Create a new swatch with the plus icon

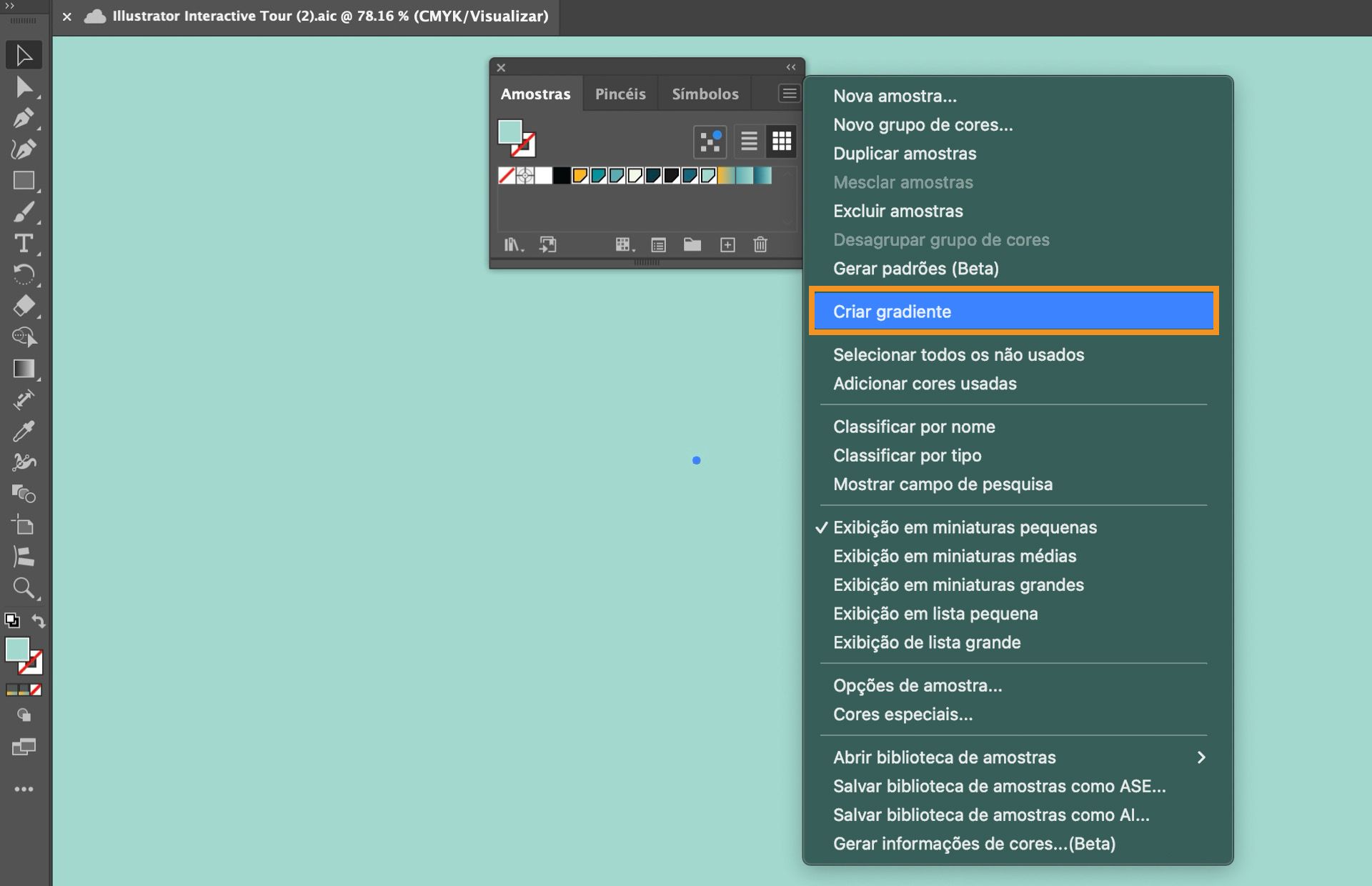727,244
